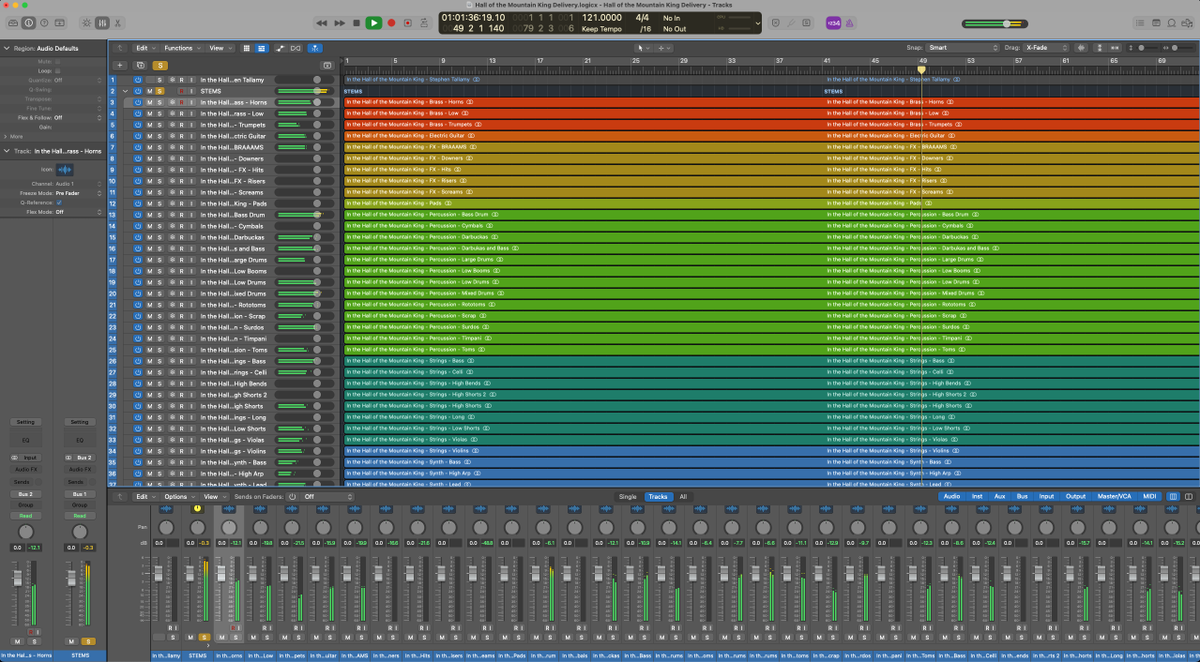
Task: Open the Smart Controls dial icon
Action: 87,23
